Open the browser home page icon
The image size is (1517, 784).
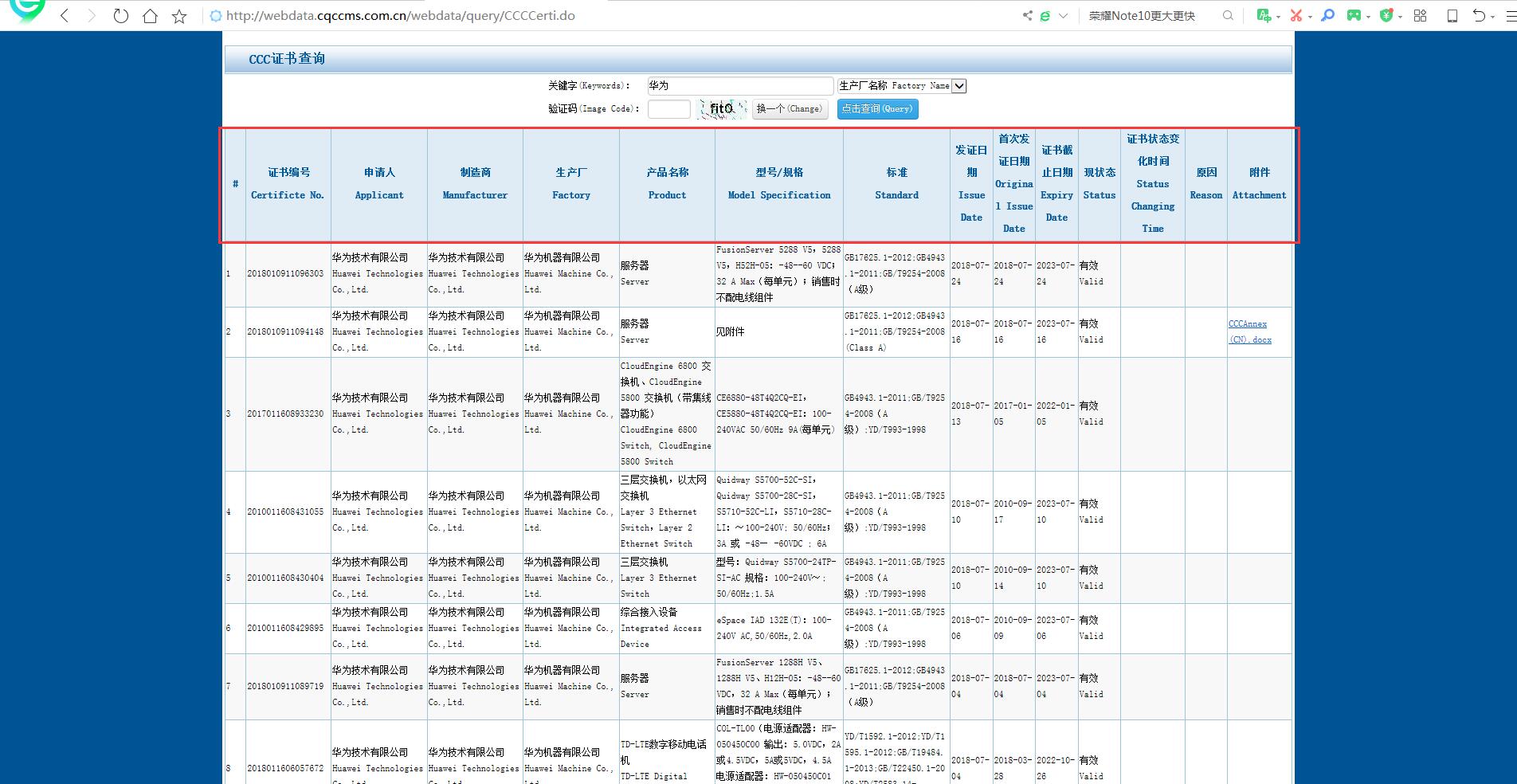pos(150,16)
